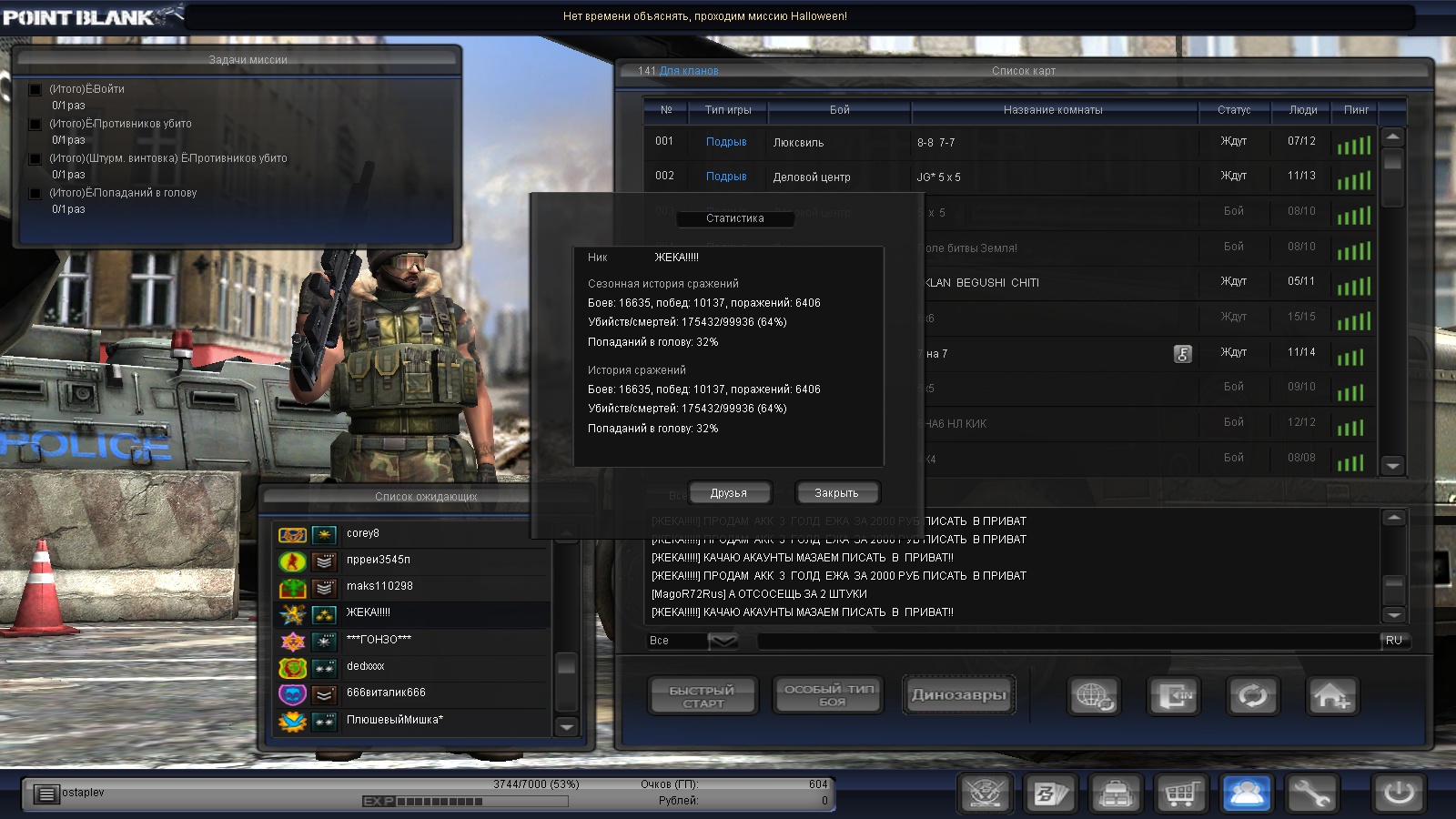Click rank badge next to maks110298
The height and width of the screenshot is (819, 1456).
(x=324, y=588)
